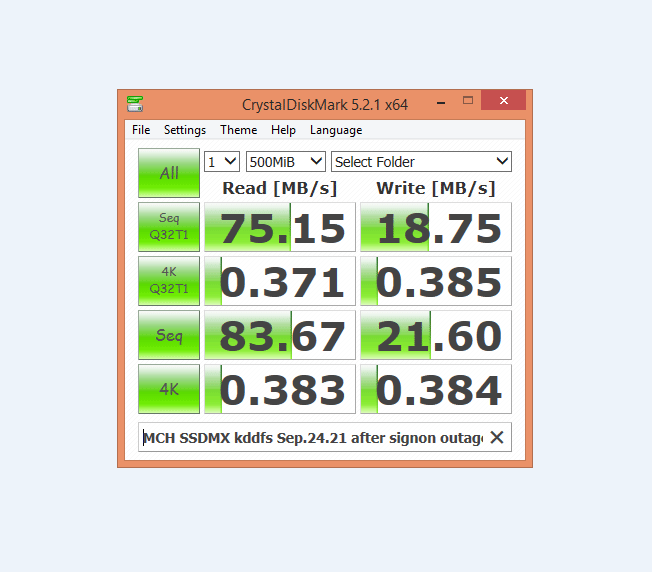
Task: Open the Settings menu
Action: coord(185,130)
